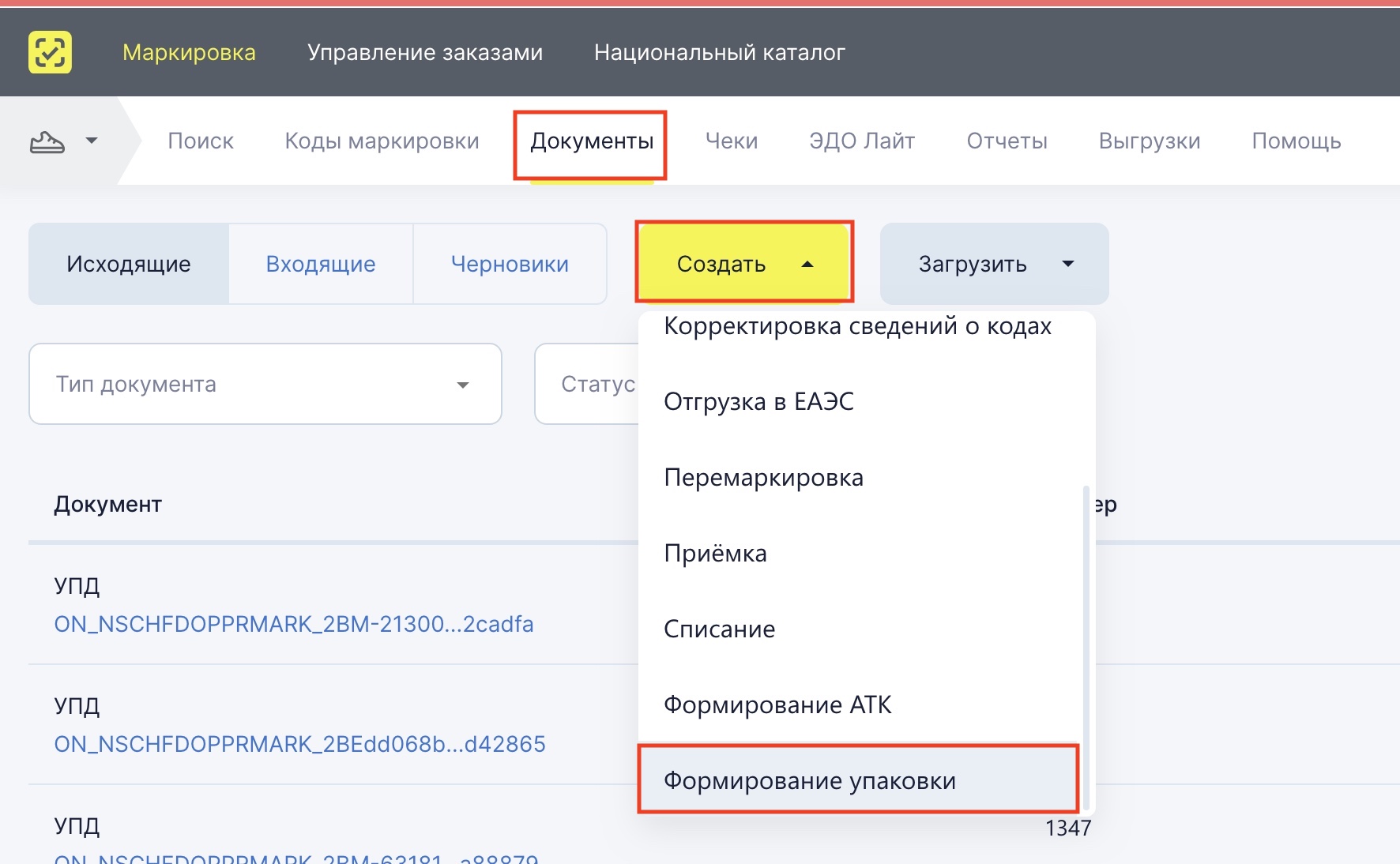Choose Корректировка сведений о кодах
Image resolution: width=1400 pixels, height=864 pixels.
point(858,326)
